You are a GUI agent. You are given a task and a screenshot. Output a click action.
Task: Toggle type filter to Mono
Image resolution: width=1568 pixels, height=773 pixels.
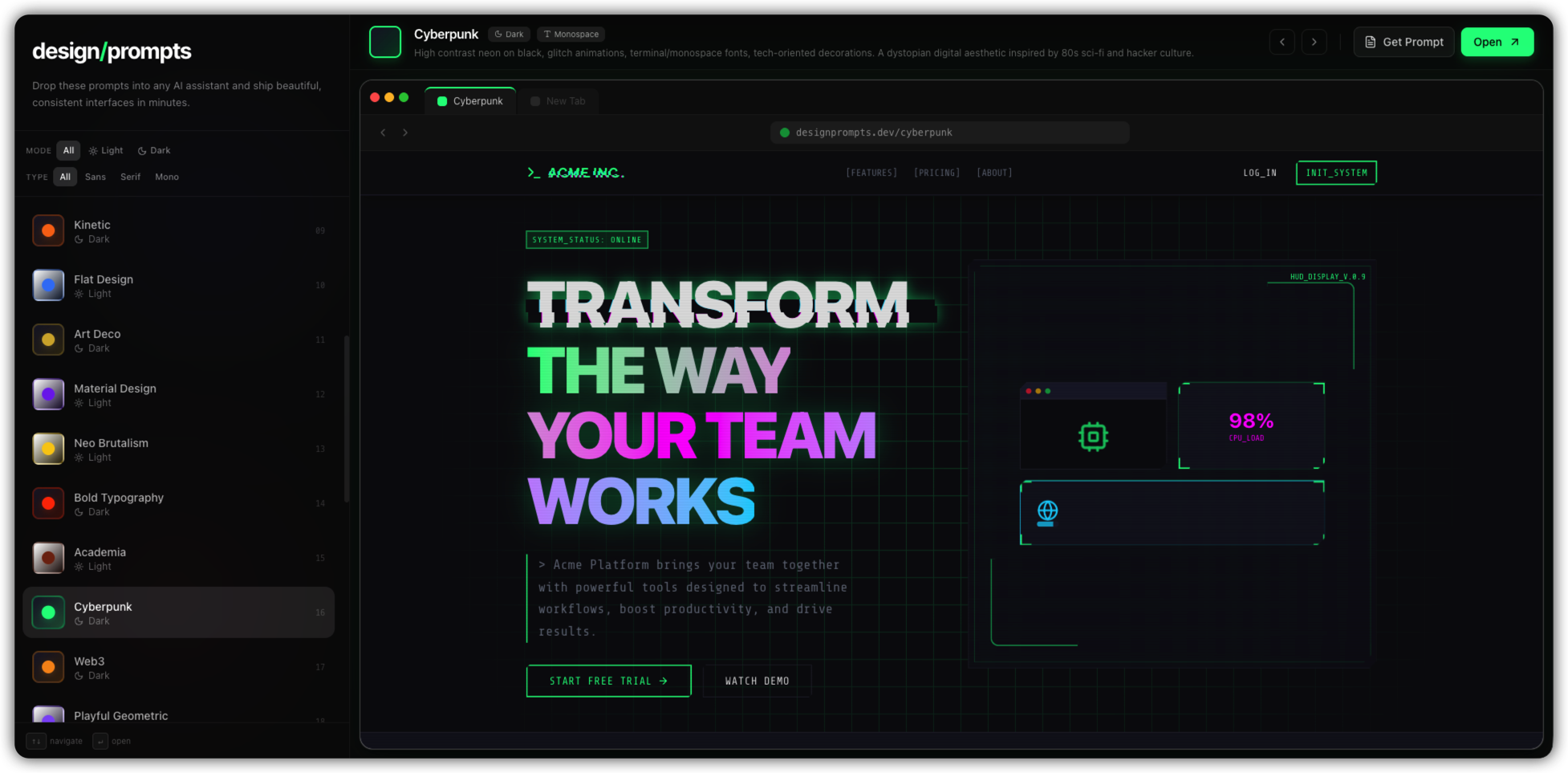point(167,177)
